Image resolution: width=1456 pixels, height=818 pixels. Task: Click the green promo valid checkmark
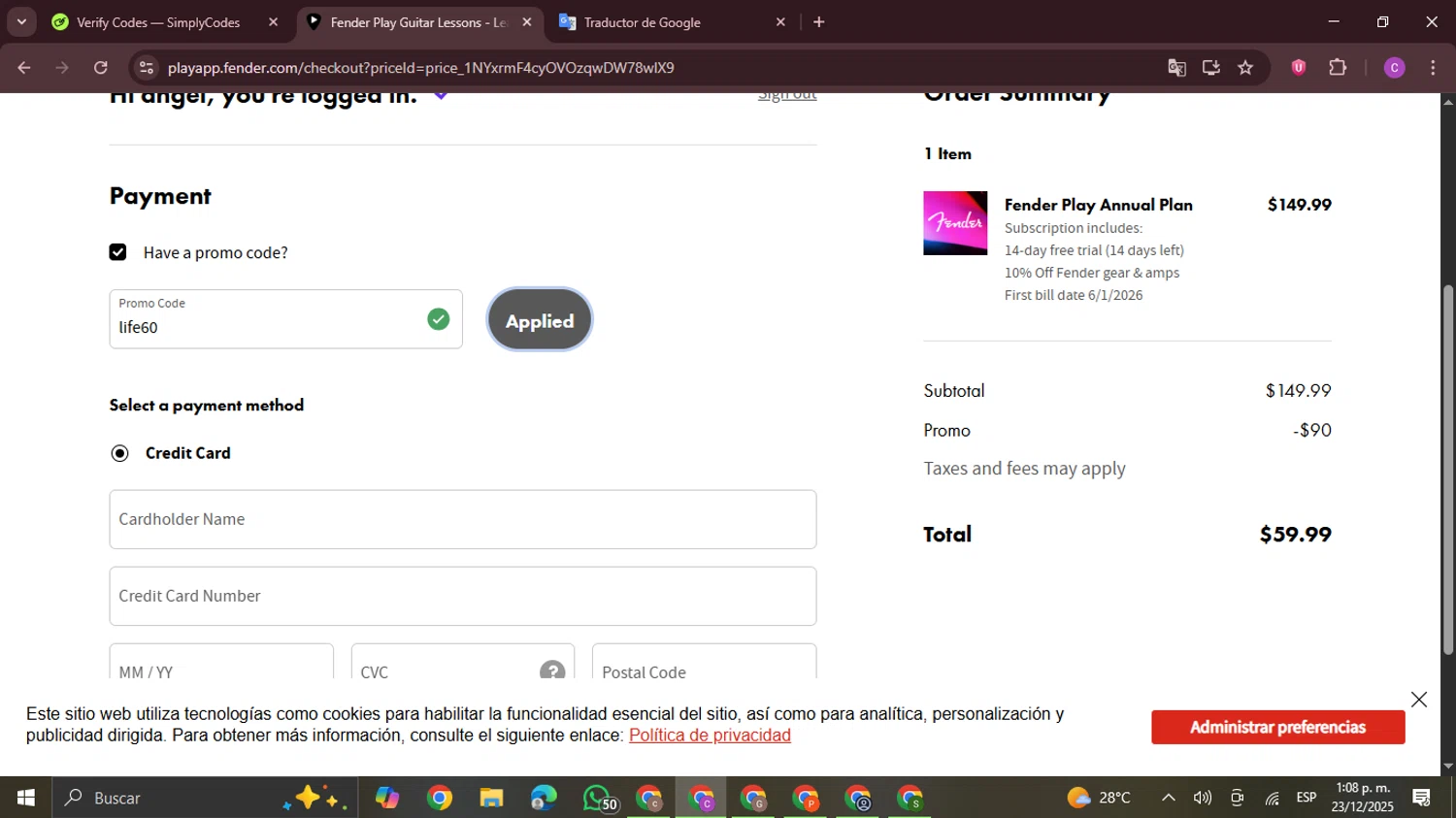439,319
